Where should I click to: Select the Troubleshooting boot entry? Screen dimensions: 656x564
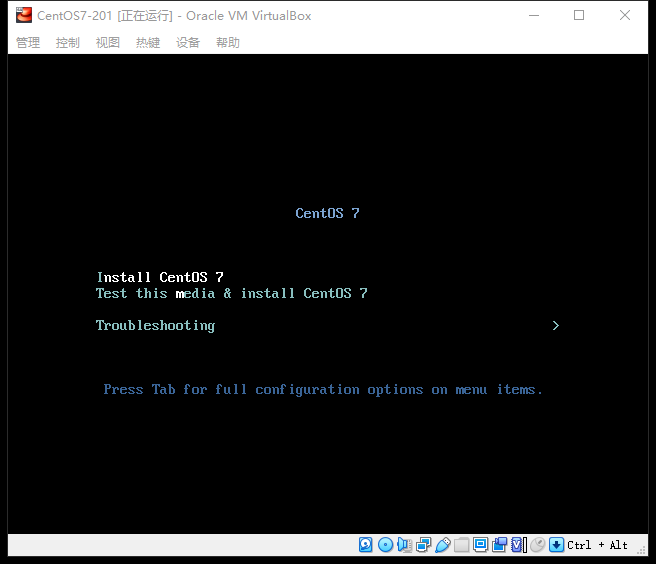coord(156,326)
